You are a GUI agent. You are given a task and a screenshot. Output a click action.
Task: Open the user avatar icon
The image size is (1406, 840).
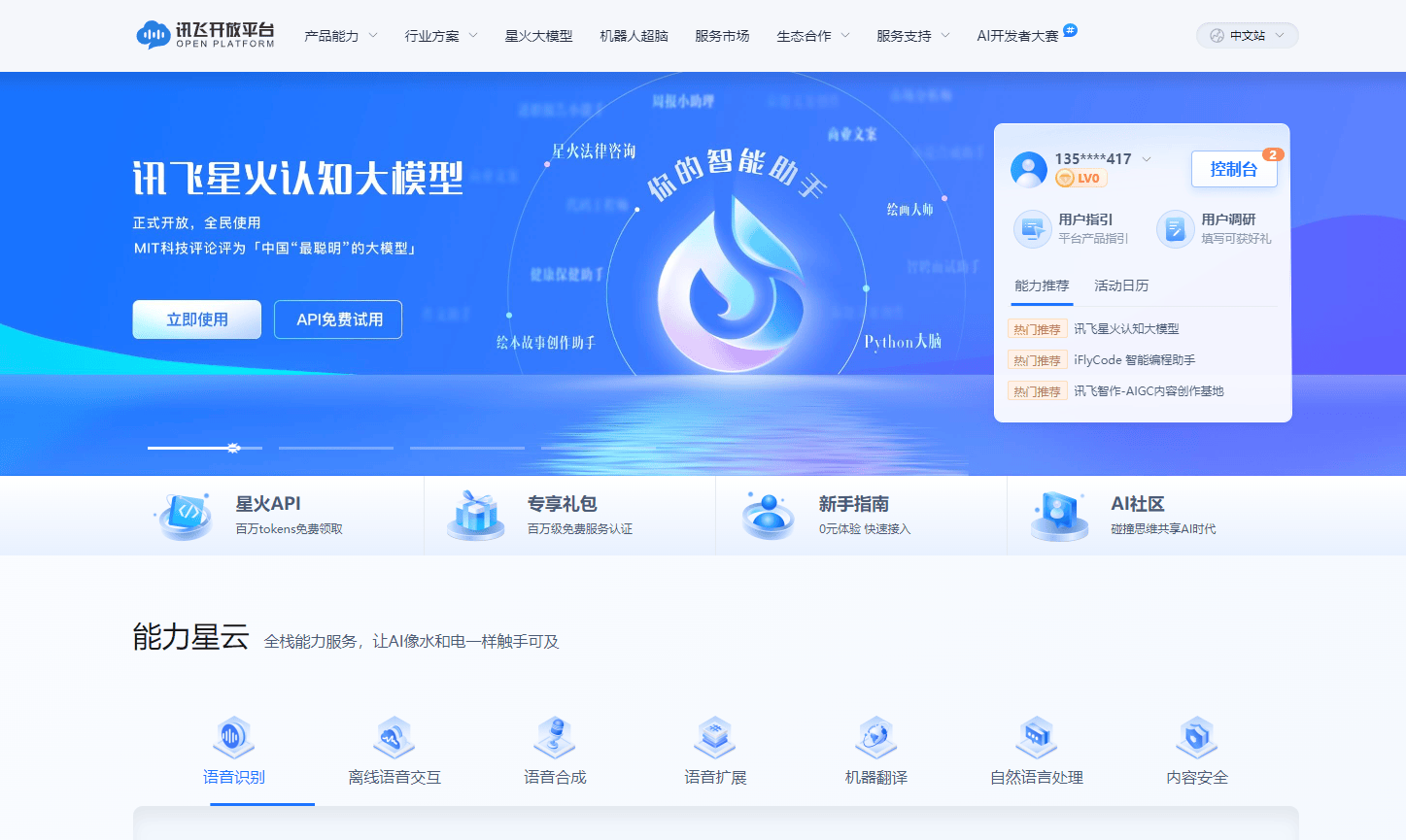[x=1029, y=169]
